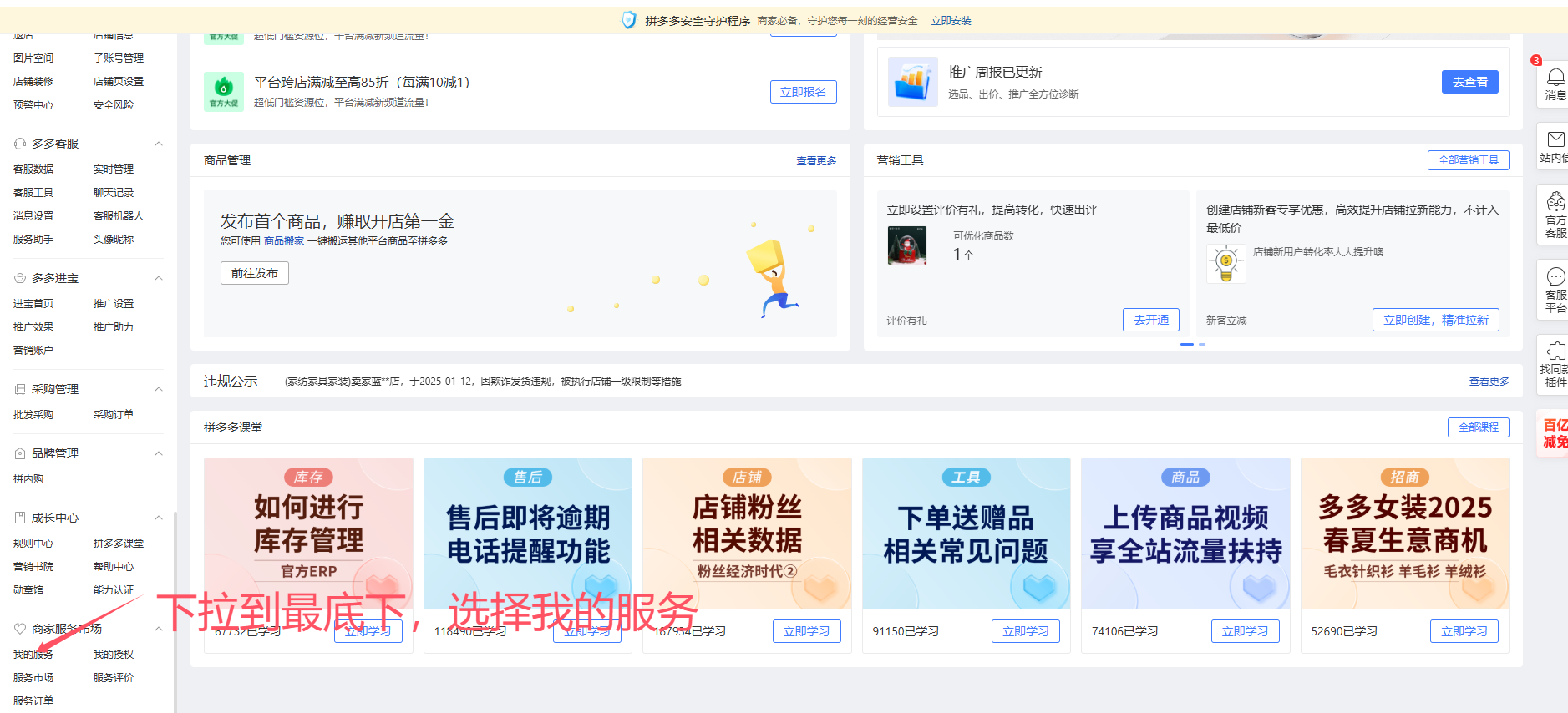Click 查看更多 in 违规公示 bar

click(1489, 382)
